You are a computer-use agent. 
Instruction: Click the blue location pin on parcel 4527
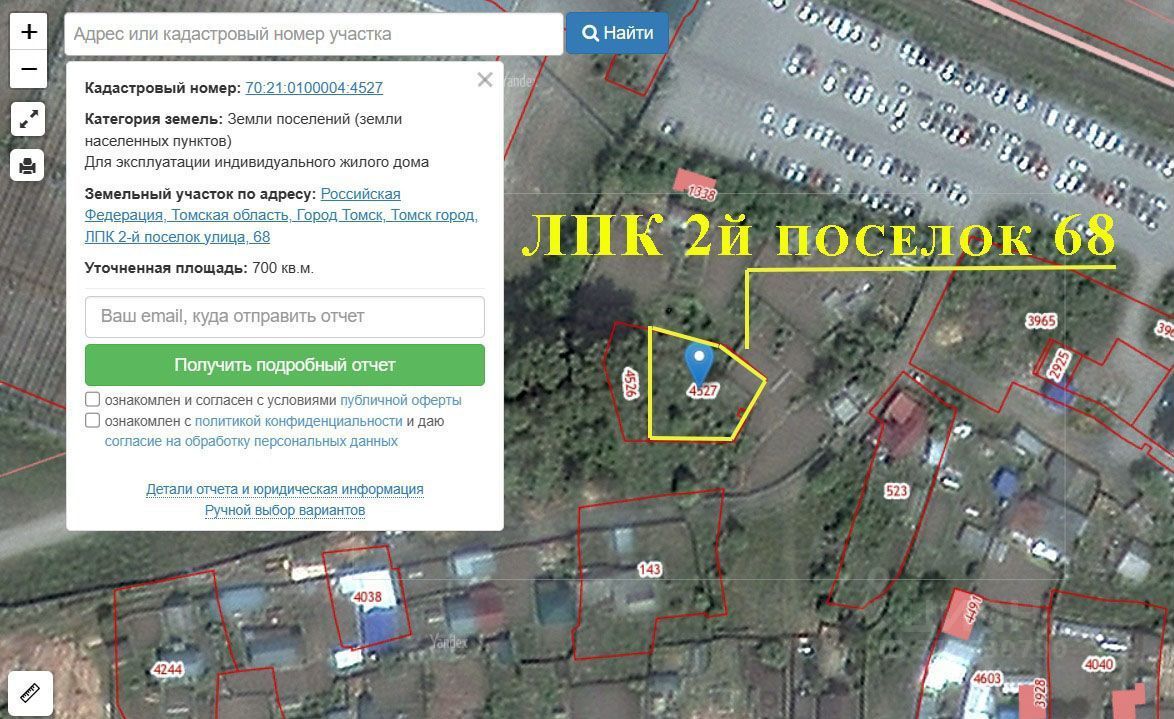(699, 365)
